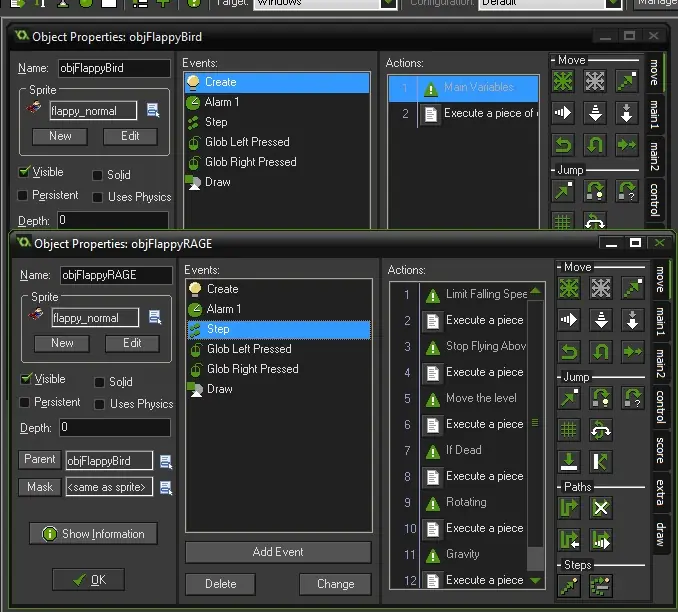Screen dimensions: 678x612
Task: Select Draw event in objFlappyRAGE events list
Action: tap(278, 389)
